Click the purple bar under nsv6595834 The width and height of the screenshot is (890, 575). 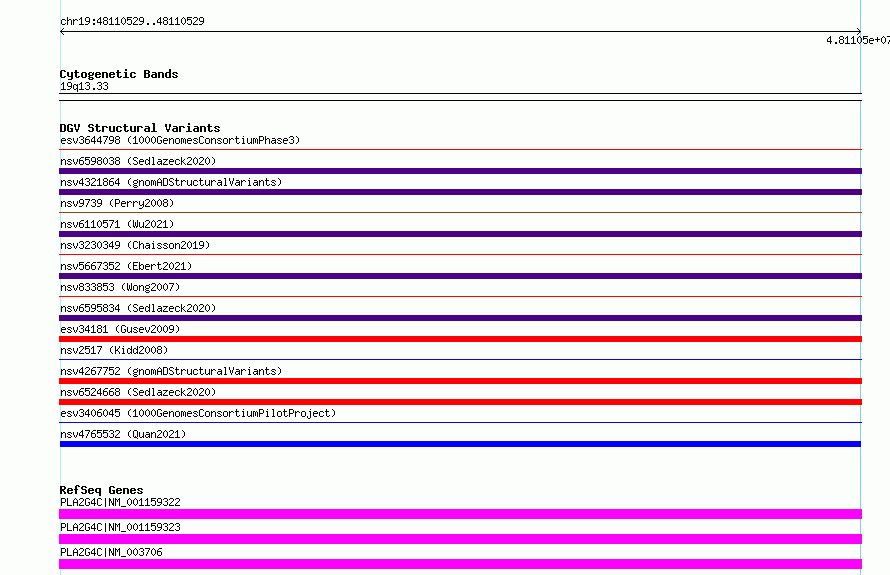(x=460, y=318)
